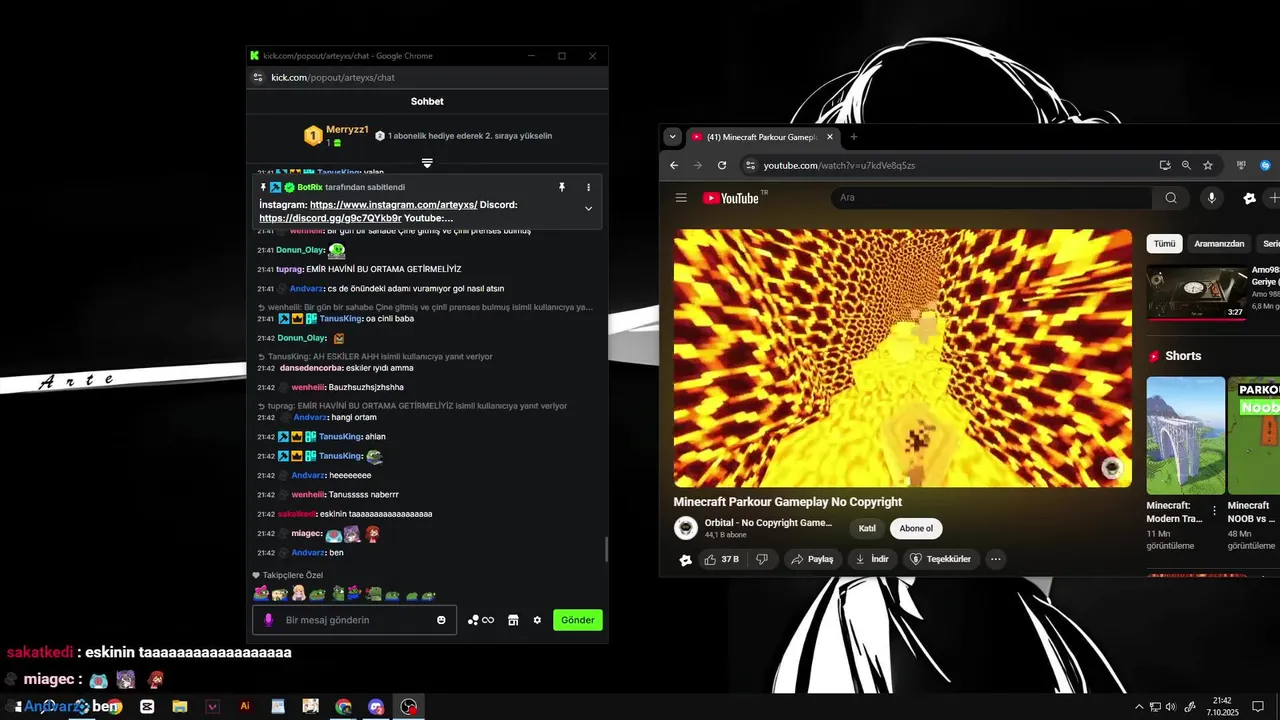Show hidden system tray icons
Viewport: 1280px width, 720px height.
coord(1138,707)
